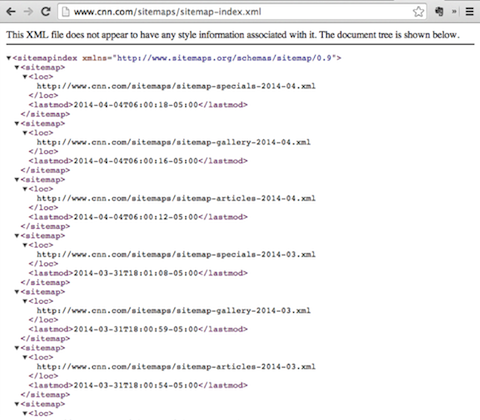480x420 pixels.
Task: Collapse loc node for articles-2014-03
Action: coord(25,357)
